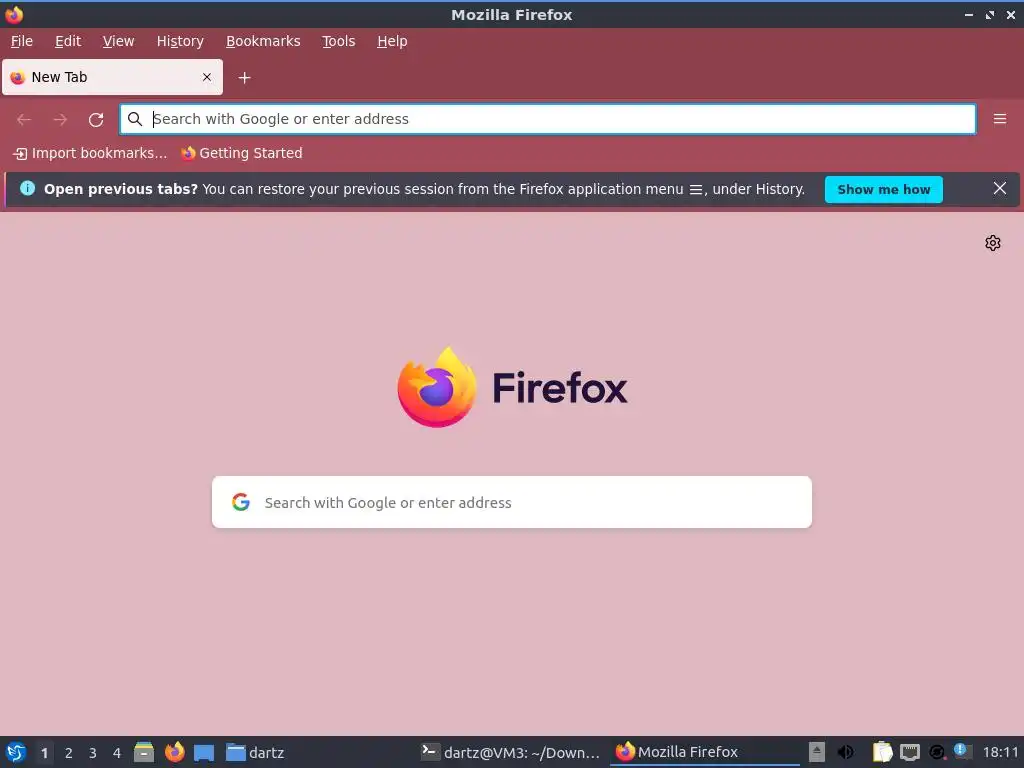Click the info icon in notification bar
1024x768 pixels.
[27, 188]
